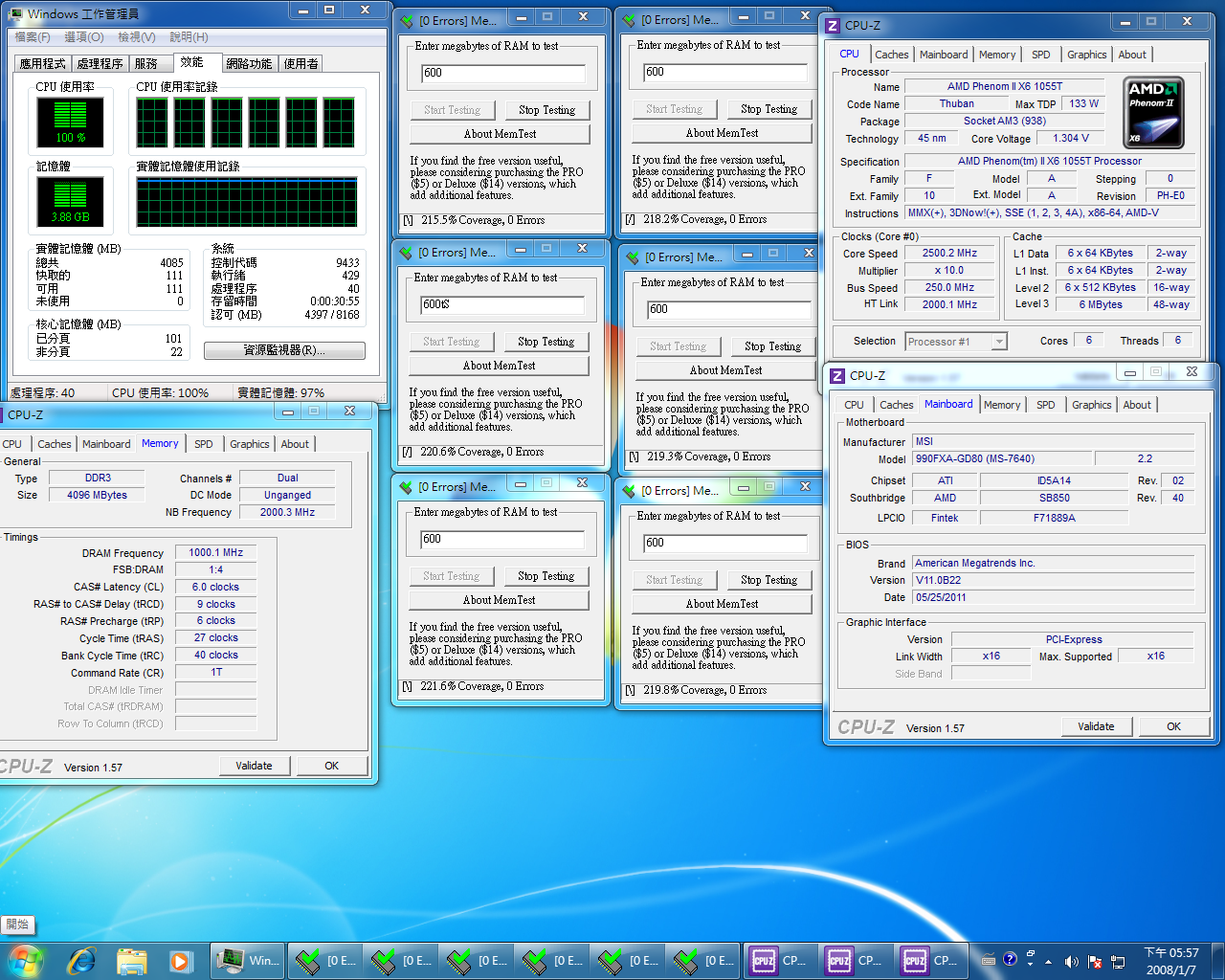Launch Internet Explorer from the taskbar

click(81, 960)
